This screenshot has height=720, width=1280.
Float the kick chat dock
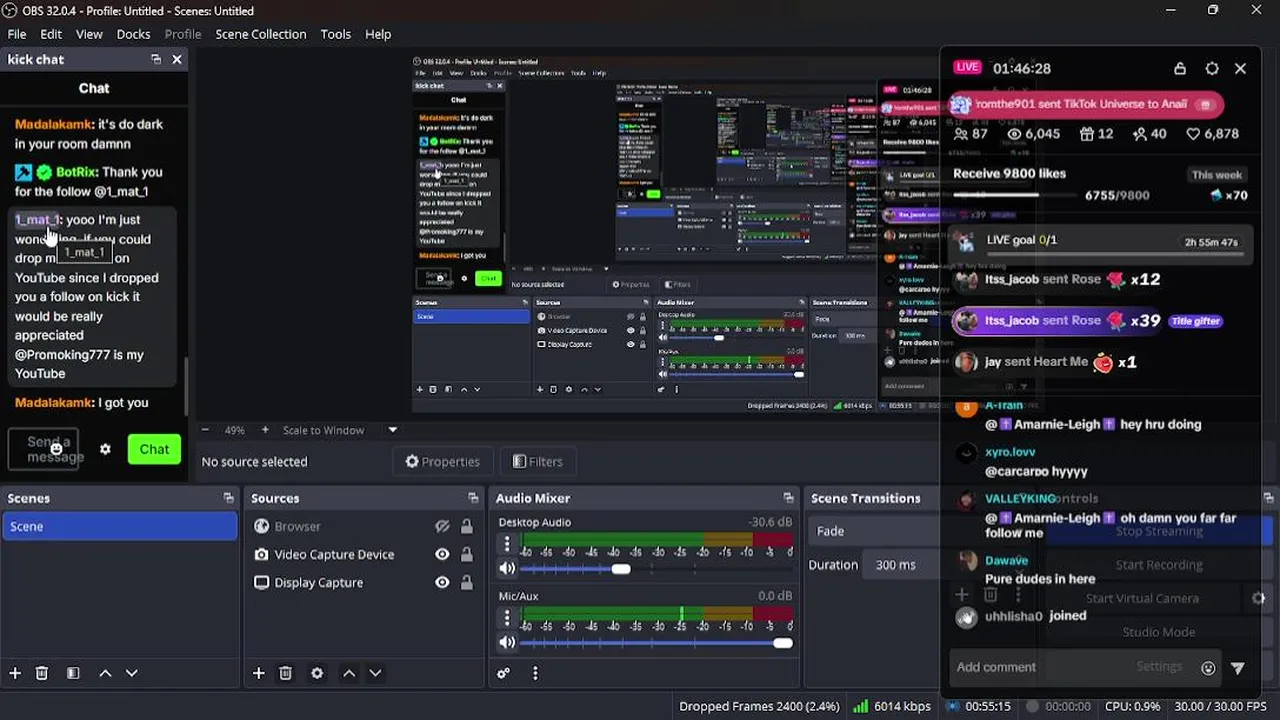156,59
